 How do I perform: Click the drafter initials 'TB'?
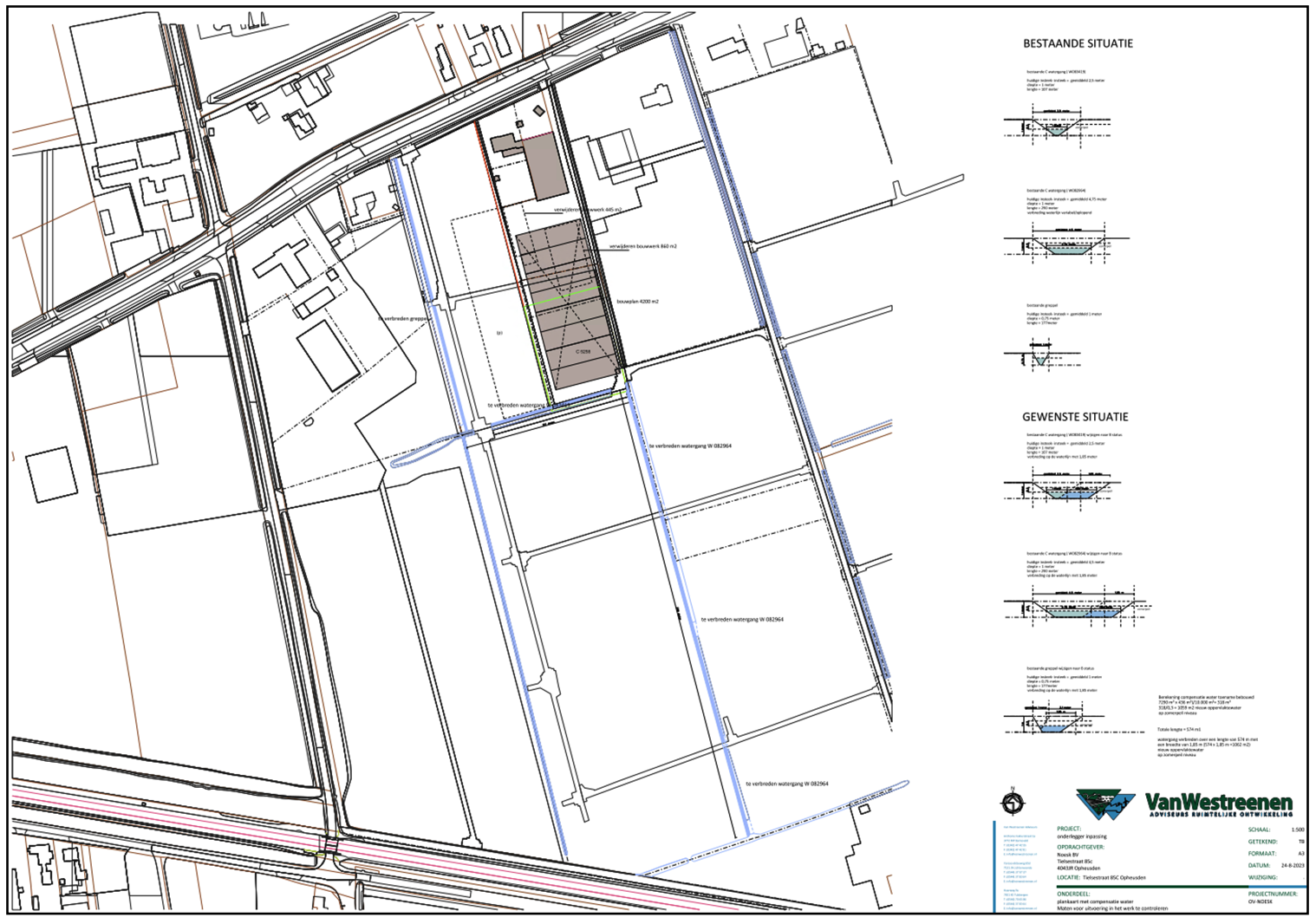coord(1301,842)
